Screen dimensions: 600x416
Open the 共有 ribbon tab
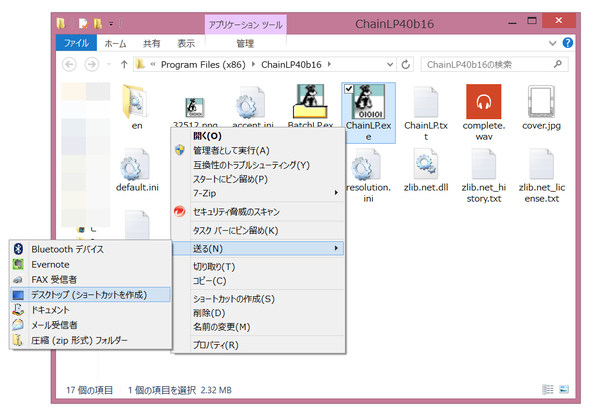[x=152, y=43]
